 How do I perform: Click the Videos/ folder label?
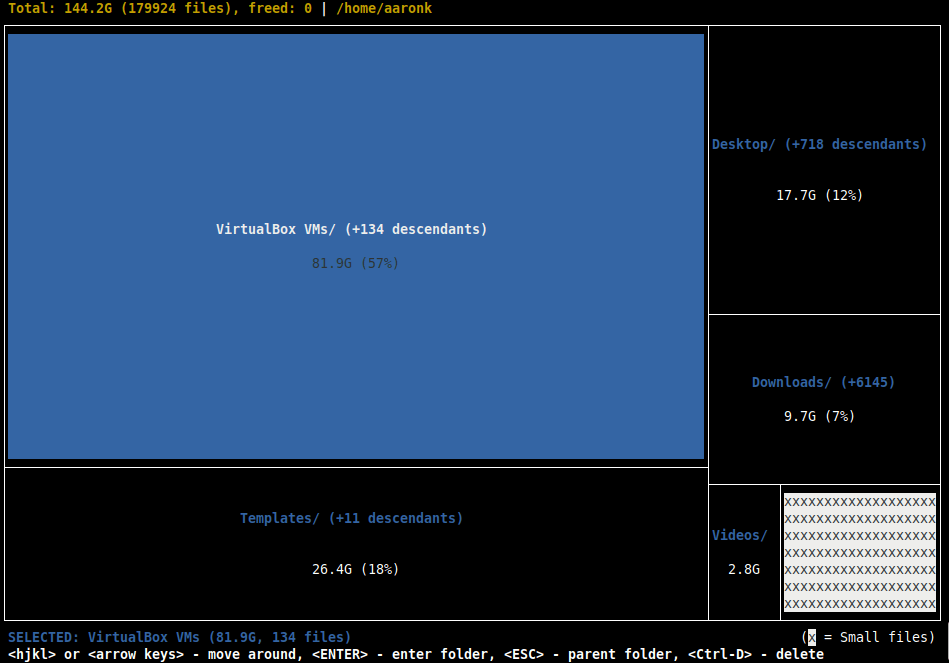point(740,535)
